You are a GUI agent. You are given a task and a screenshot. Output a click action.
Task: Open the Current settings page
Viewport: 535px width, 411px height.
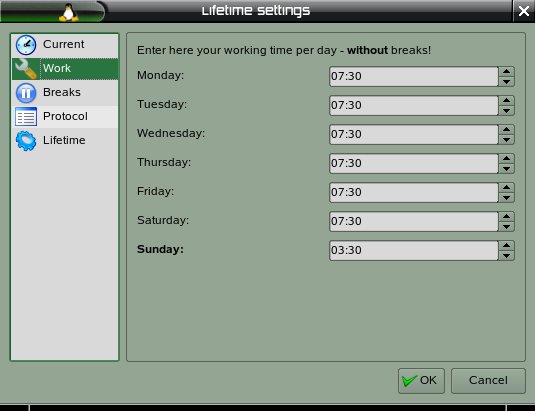point(65,45)
